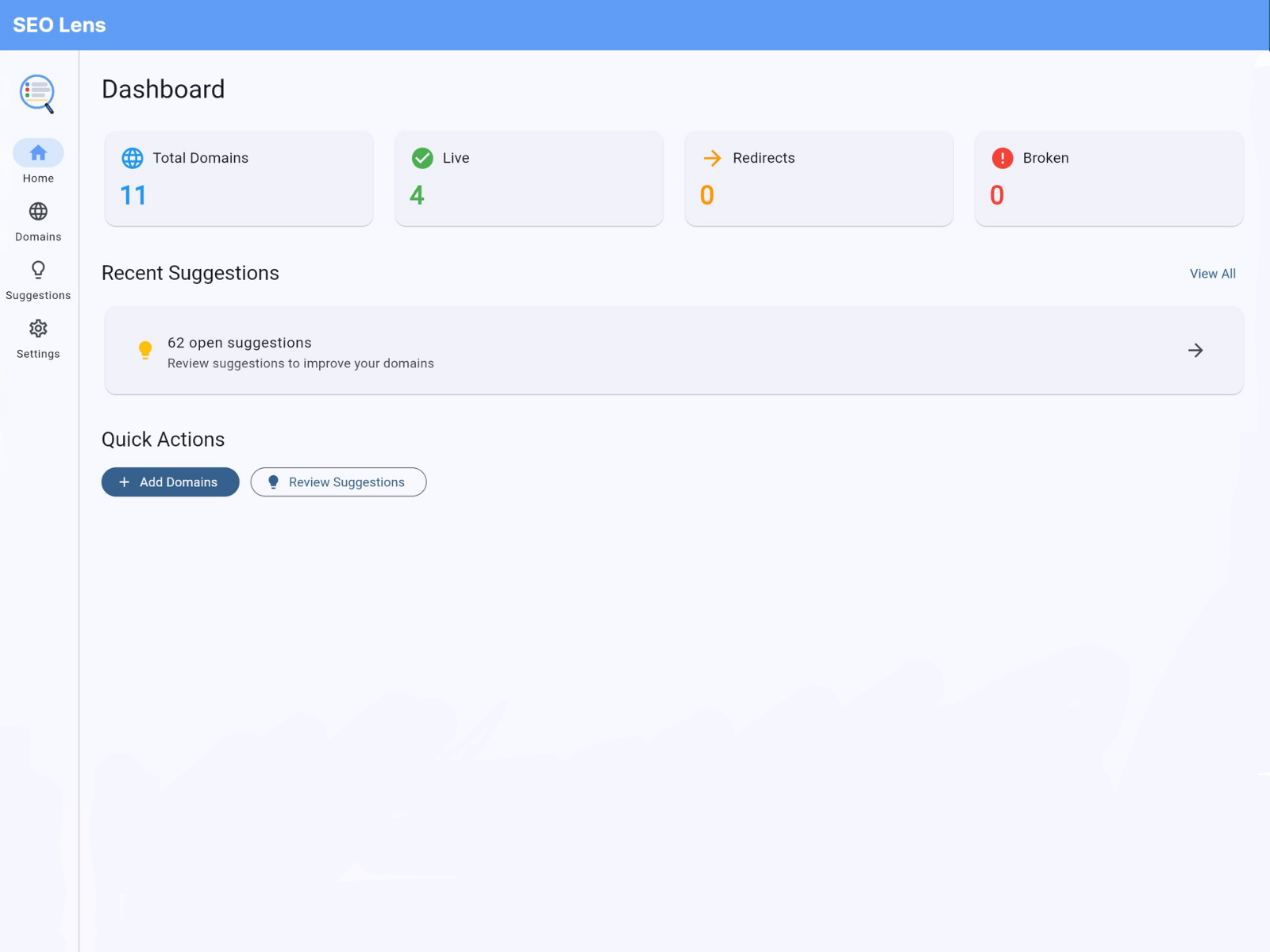
Task: Open the View All suggestions link
Action: click(x=1212, y=273)
